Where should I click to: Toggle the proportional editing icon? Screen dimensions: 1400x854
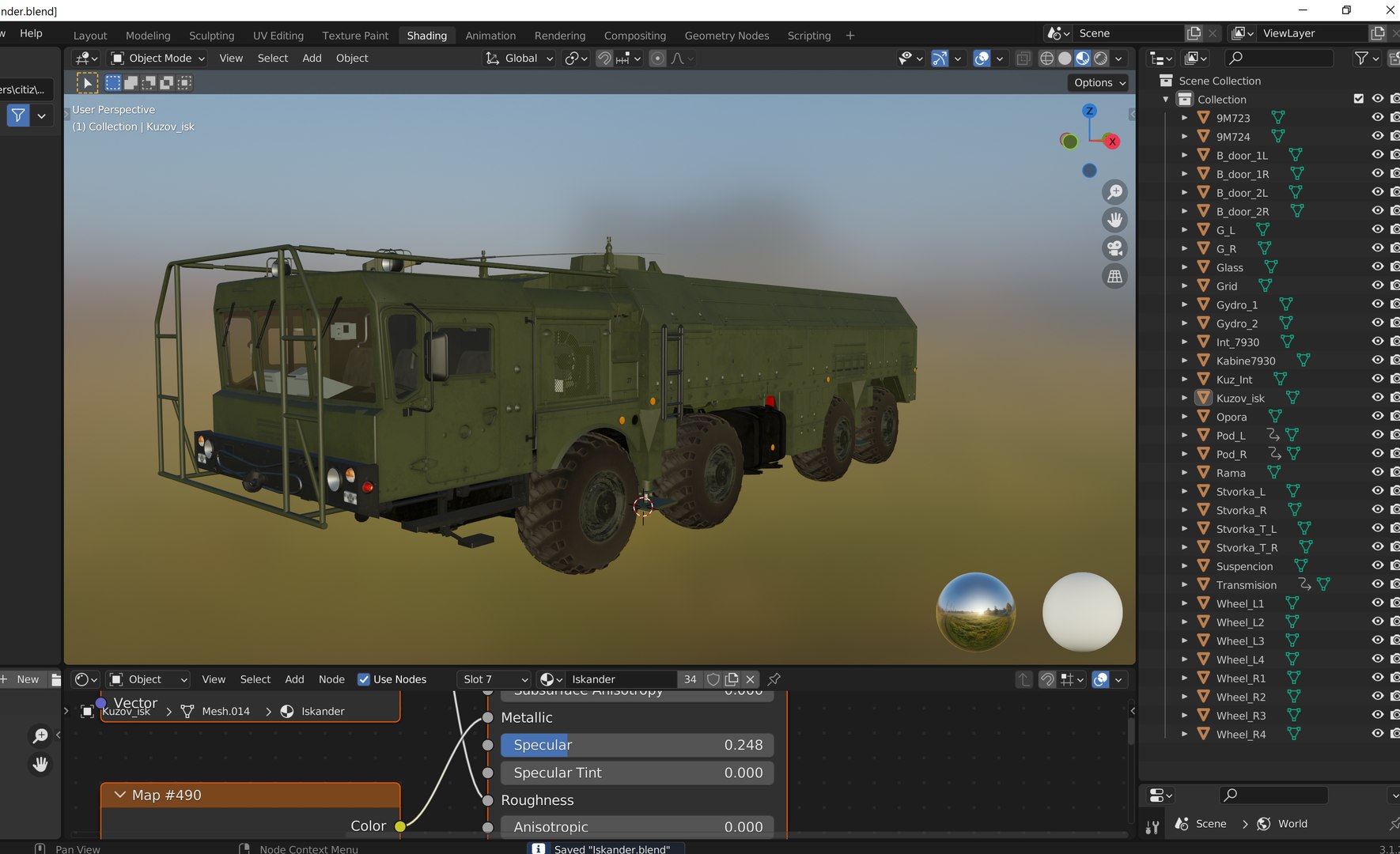click(657, 59)
